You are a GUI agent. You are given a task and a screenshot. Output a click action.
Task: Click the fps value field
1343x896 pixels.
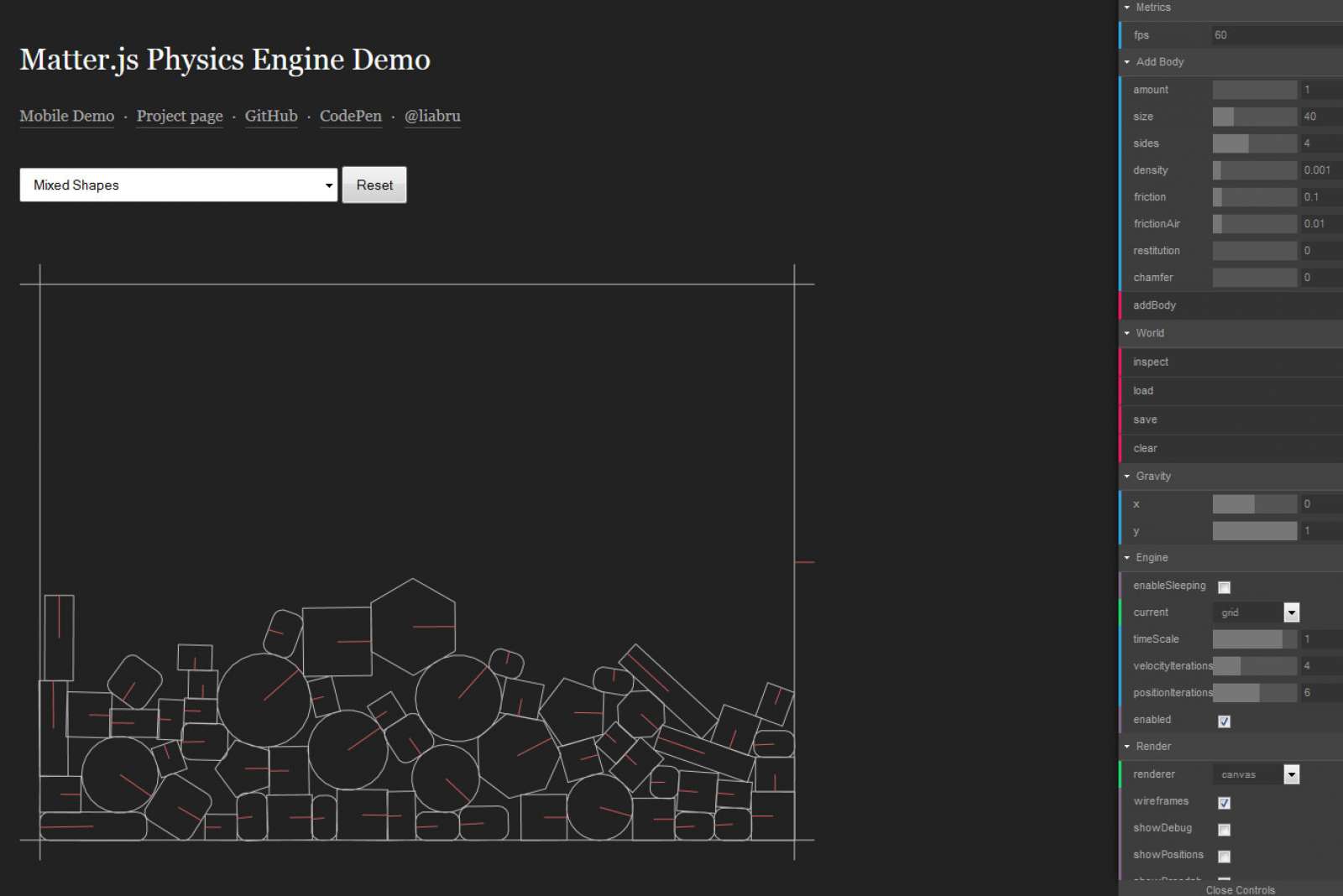1277,35
